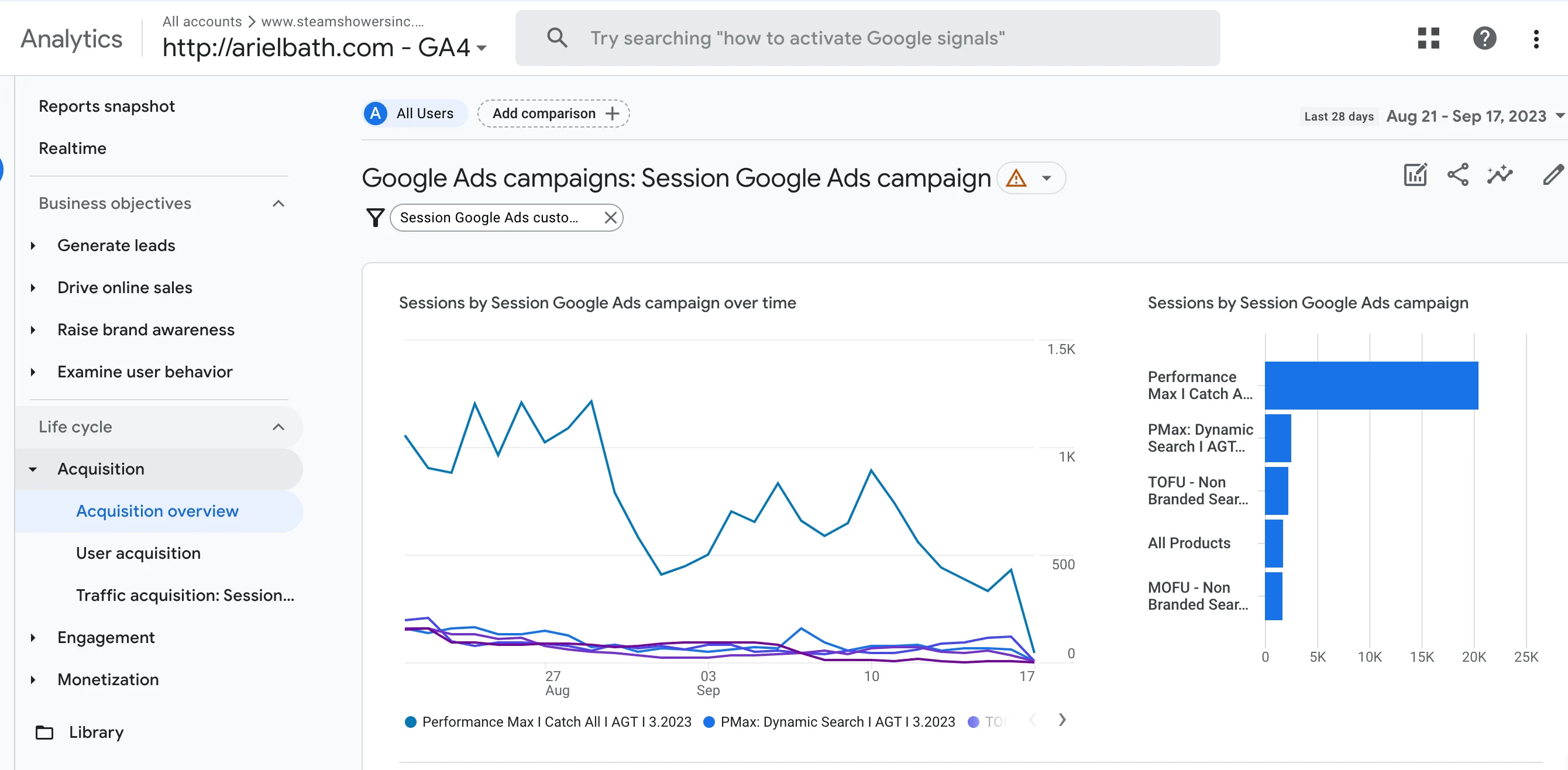Open the User acquisition report
1568x770 pixels.
pyautogui.click(x=138, y=553)
